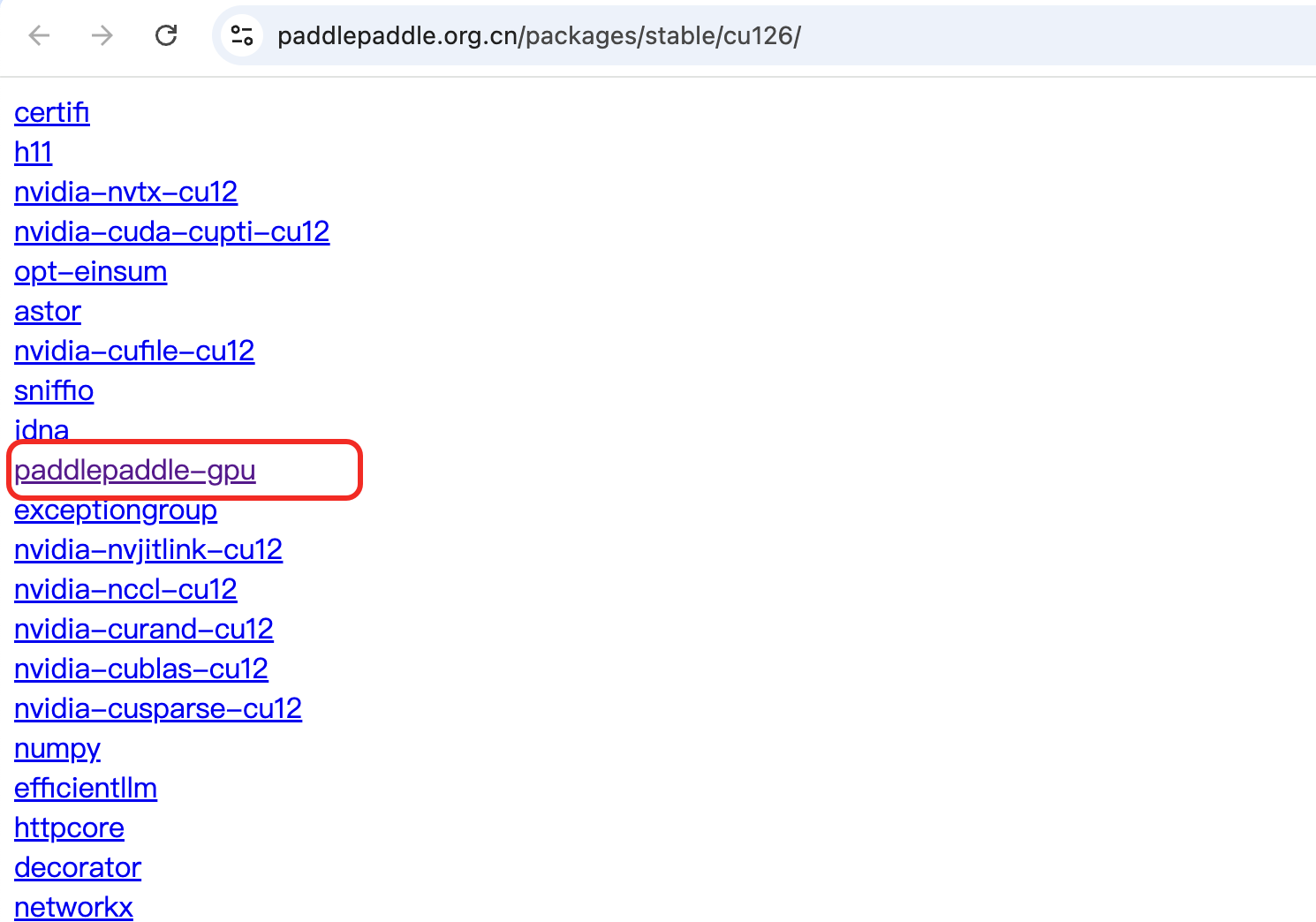
Task: Follow the networkx package link
Action: pyautogui.click(x=73, y=908)
